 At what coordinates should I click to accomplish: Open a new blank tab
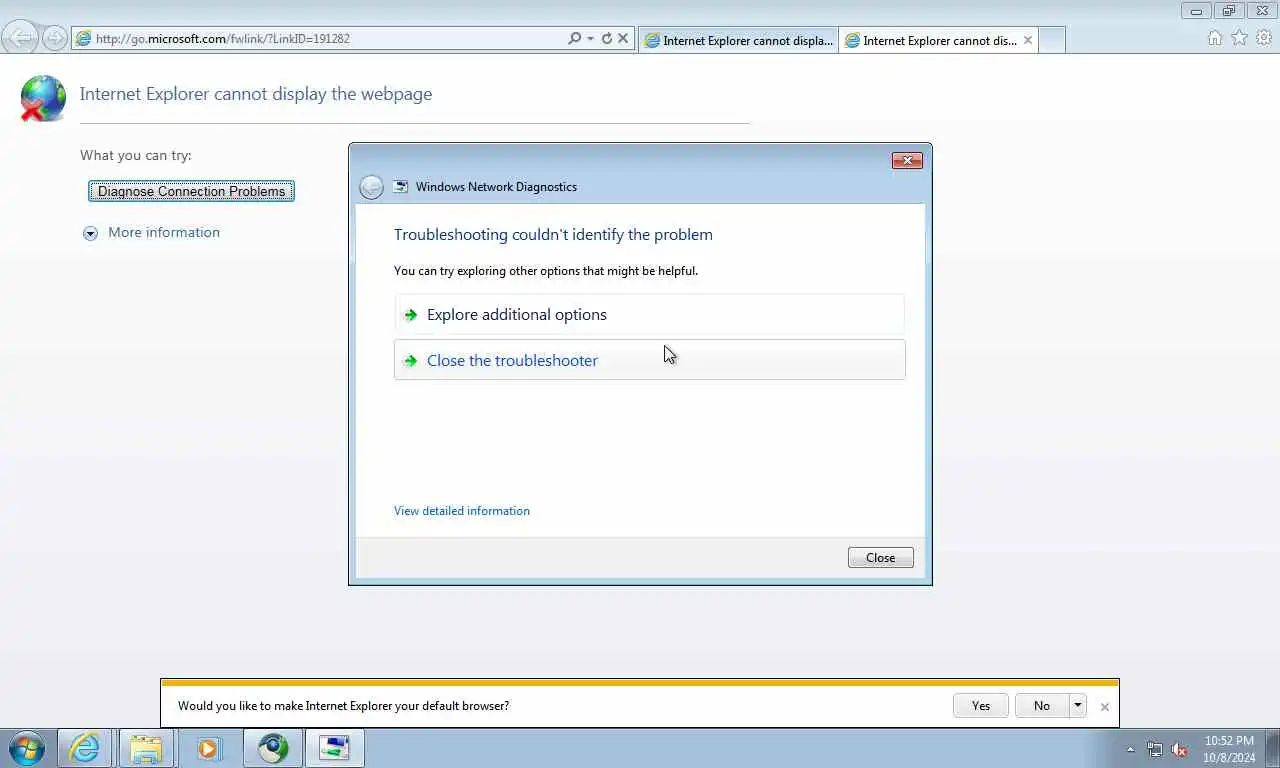coord(1052,40)
